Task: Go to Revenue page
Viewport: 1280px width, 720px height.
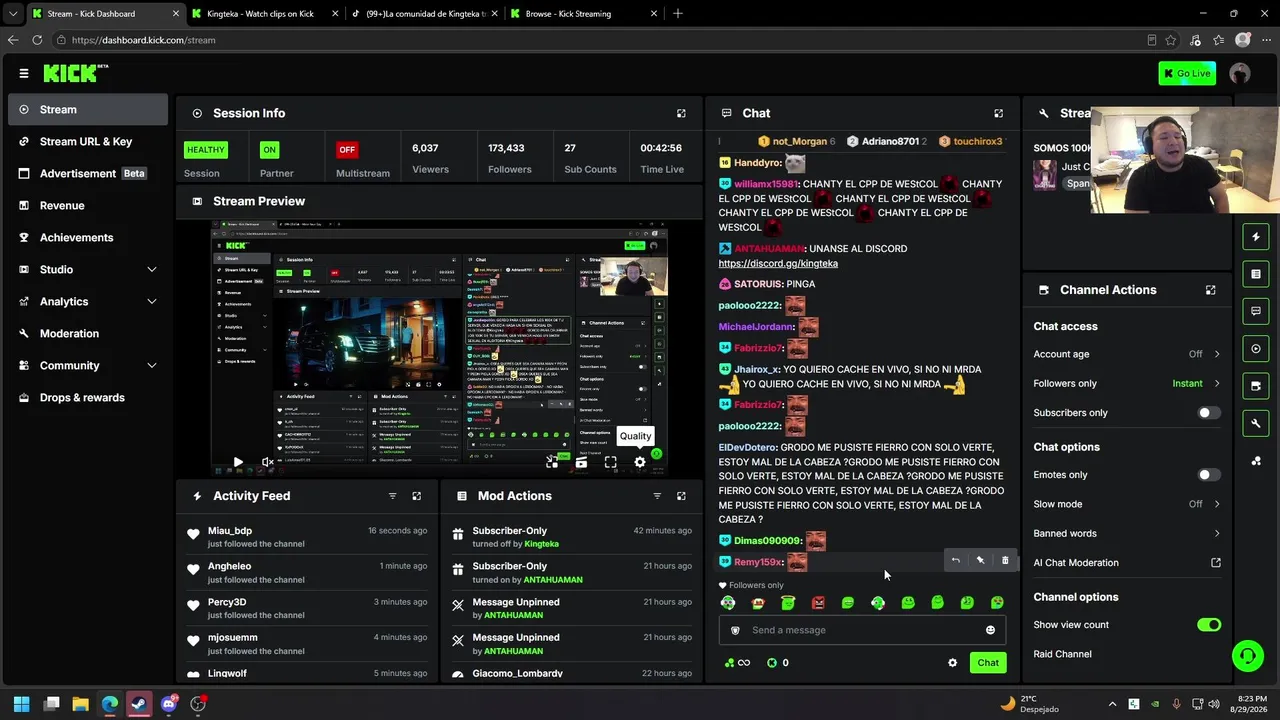Action: tap(88, 206)
